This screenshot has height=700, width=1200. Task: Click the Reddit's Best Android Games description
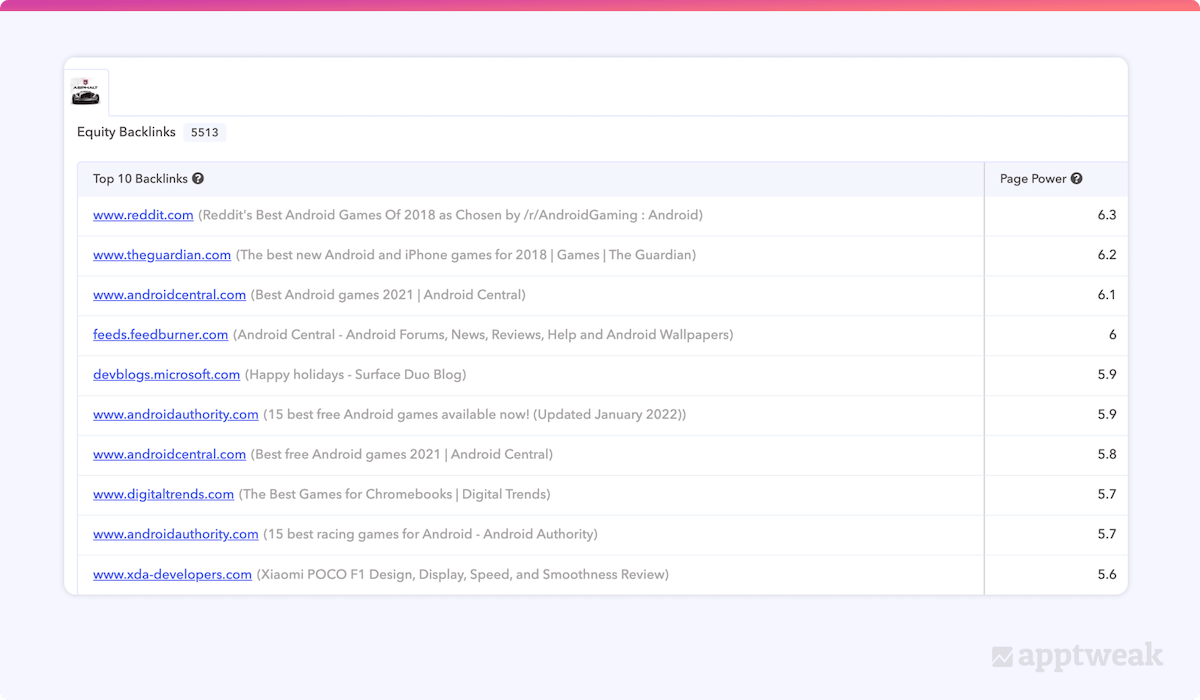coord(451,215)
